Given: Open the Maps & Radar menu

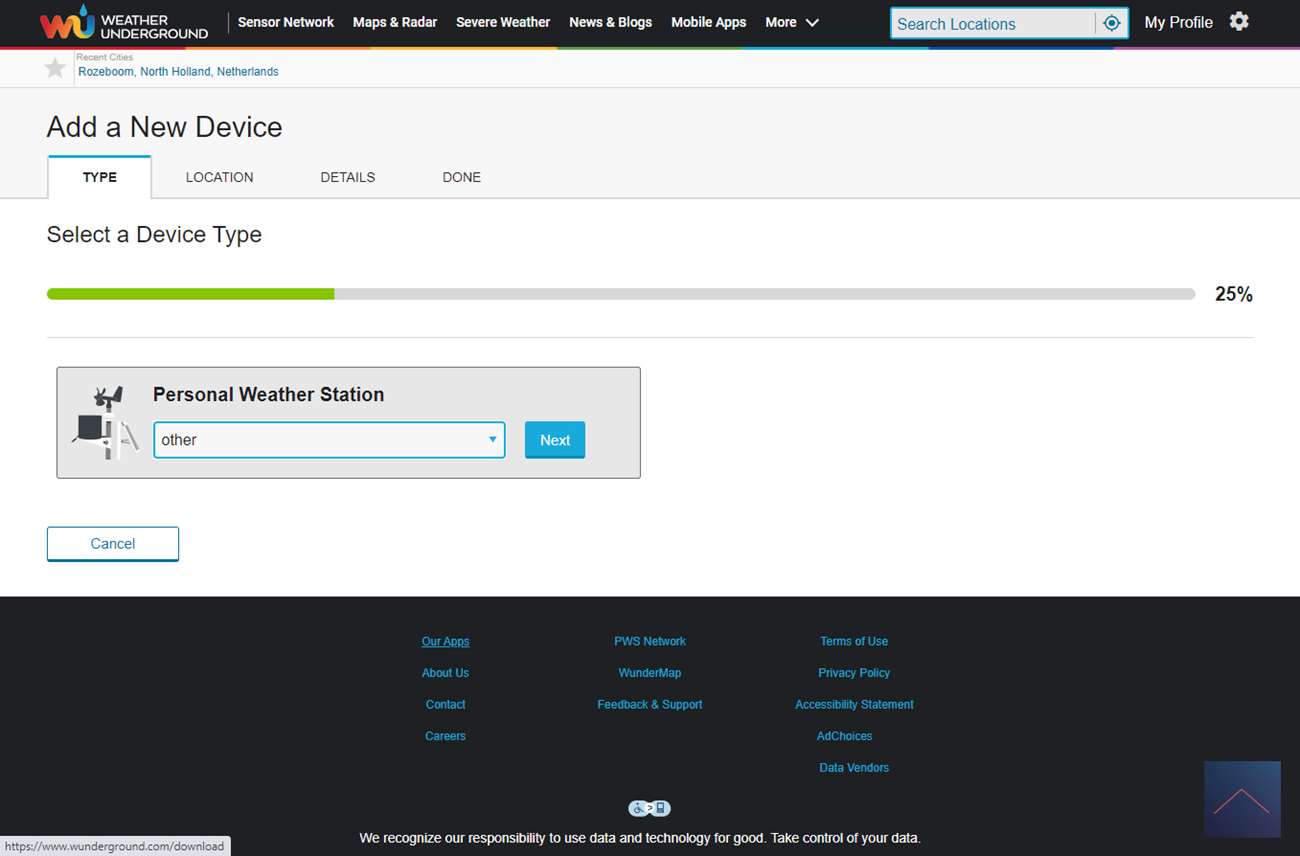Looking at the screenshot, I should [x=394, y=22].
